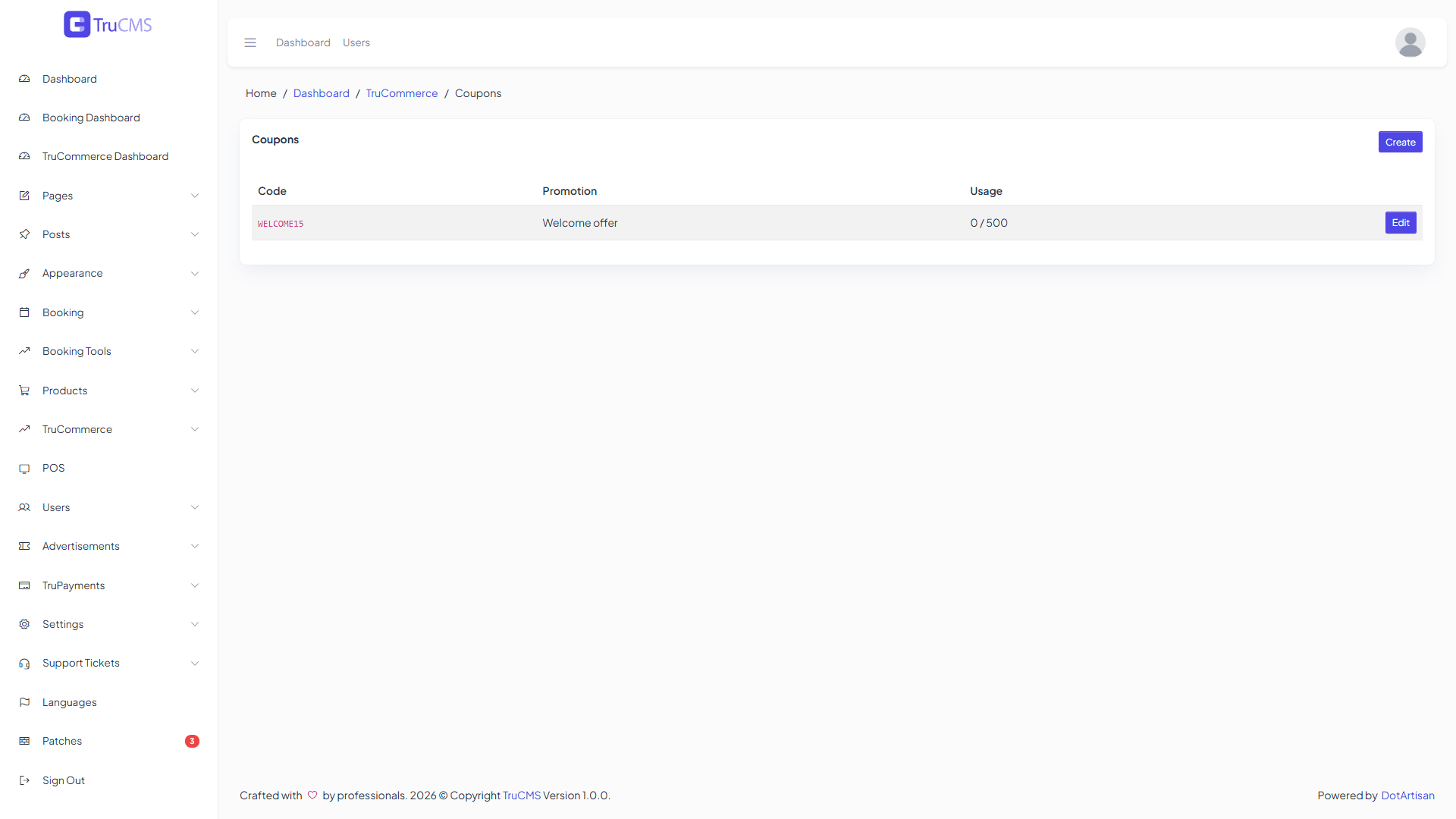This screenshot has width=1456, height=819.
Task: Click the 'Welcome offer' promotion cell
Action: [580, 223]
